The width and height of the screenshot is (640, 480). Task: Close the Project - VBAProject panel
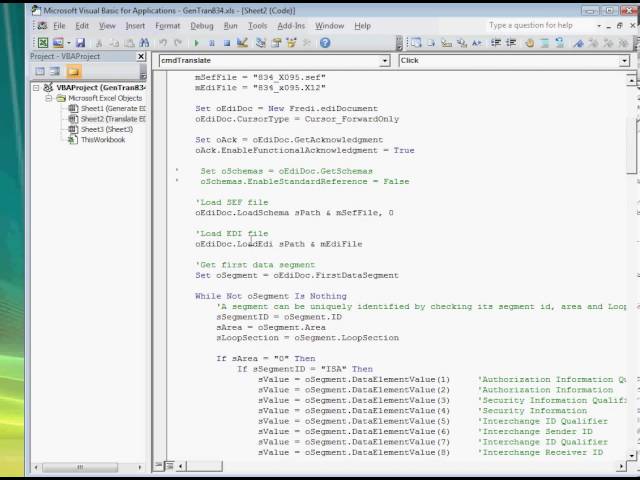[x=141, y=56]
